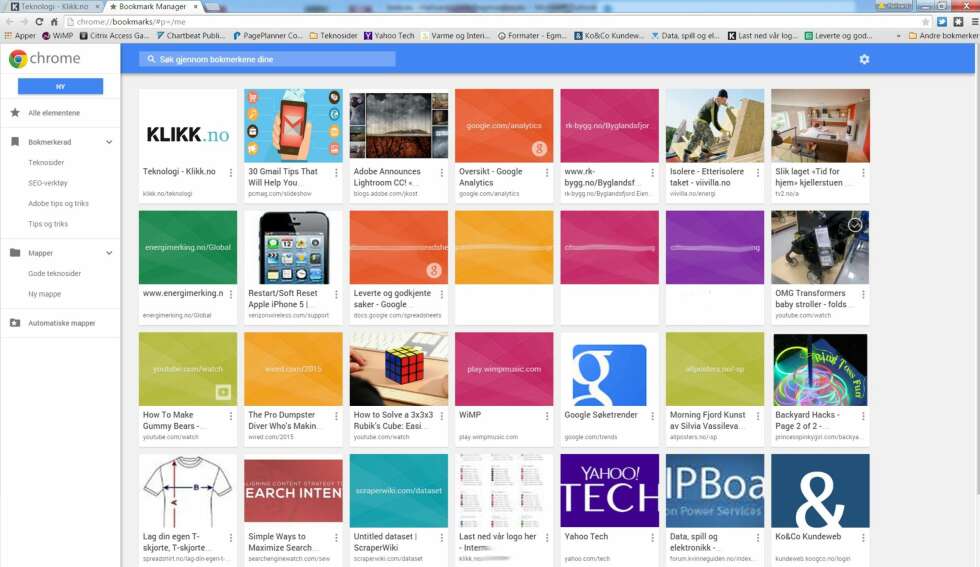Open the Tips og triks sidebar folder
The width and height of the screenshot is (980, 567).
click(x=48, y=224)
